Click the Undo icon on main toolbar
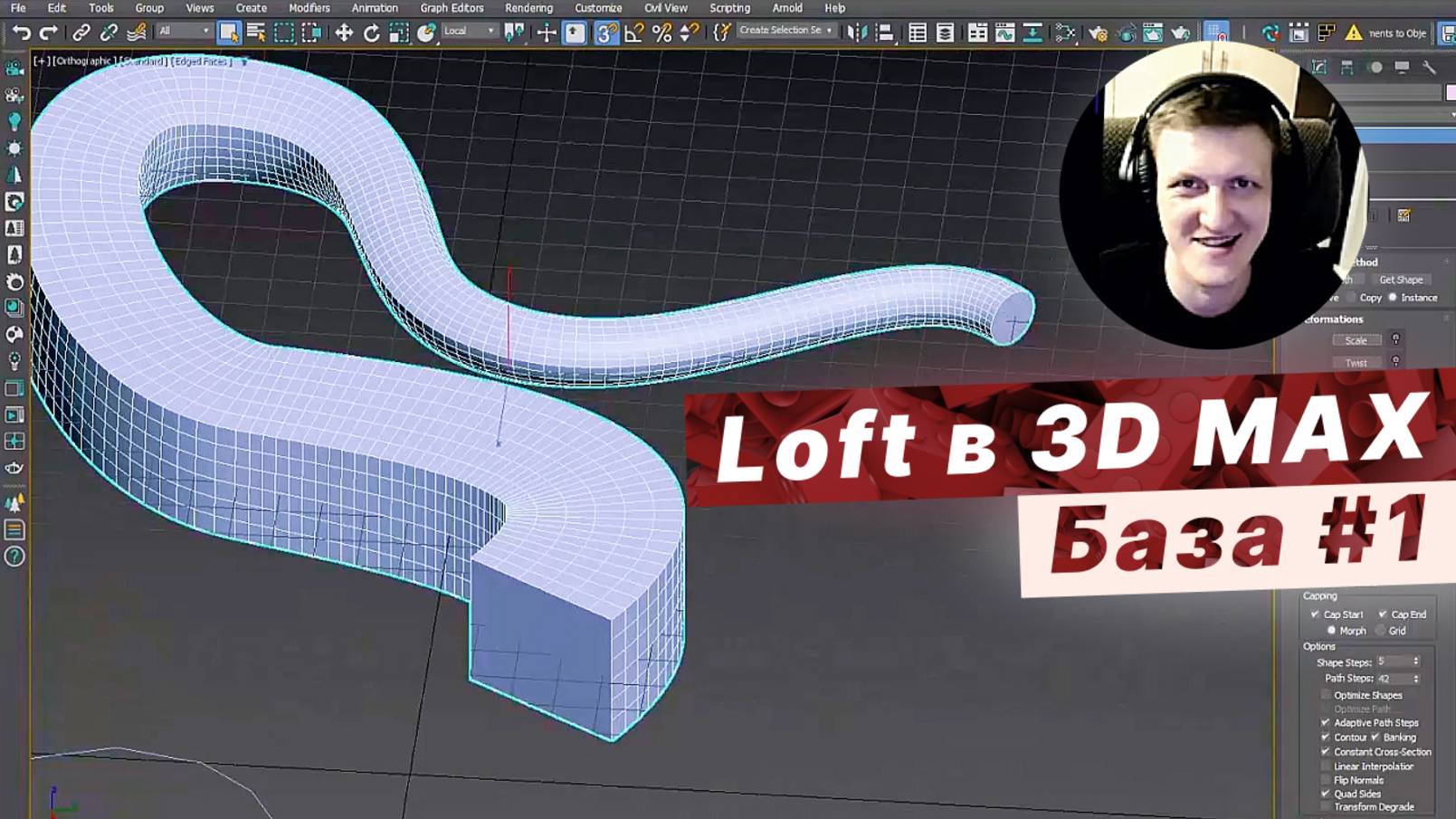This screenshot has height=819, width=1456. click(20, 33)
